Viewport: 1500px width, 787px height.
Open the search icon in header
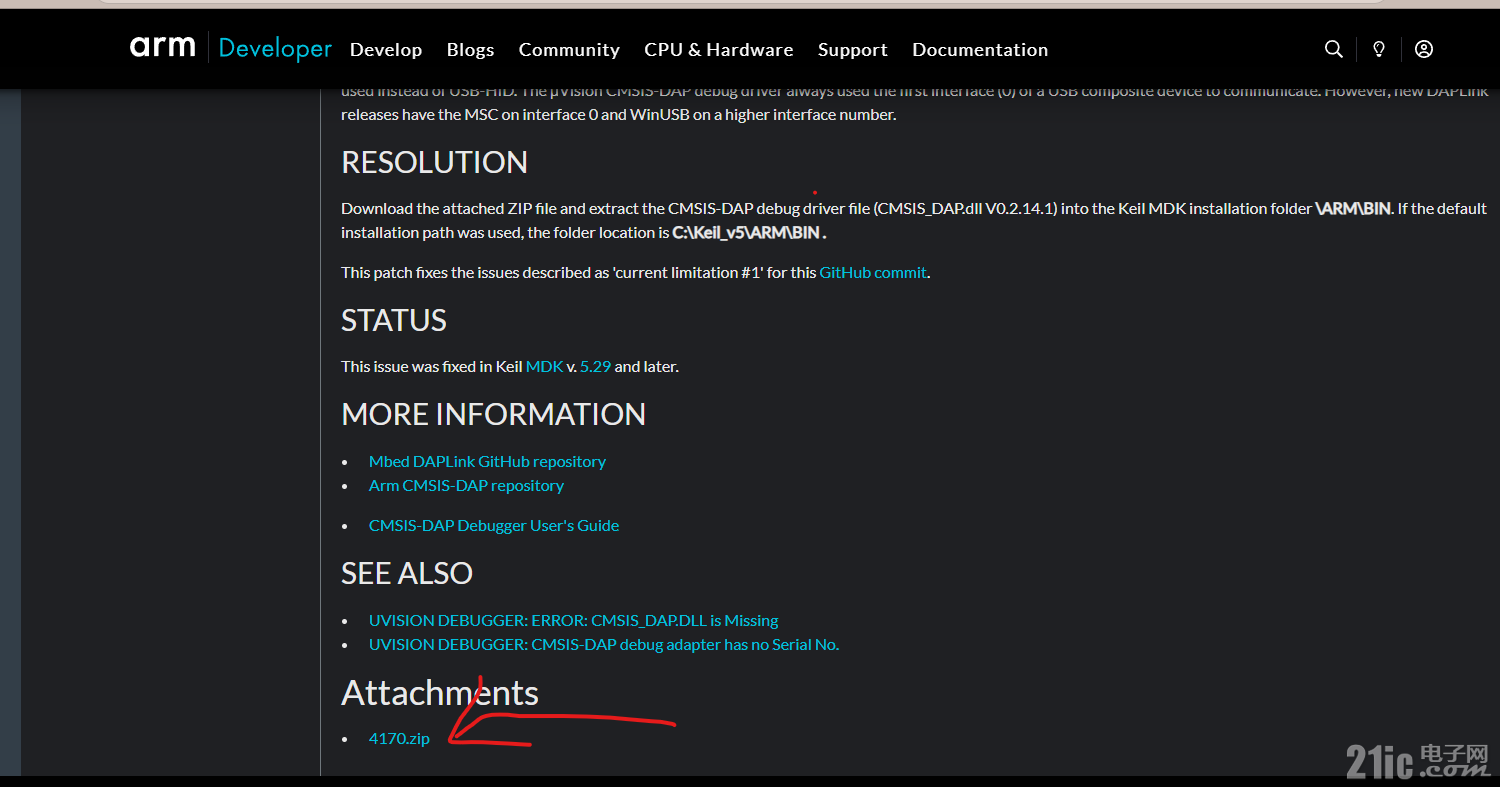pos(1333,49)
